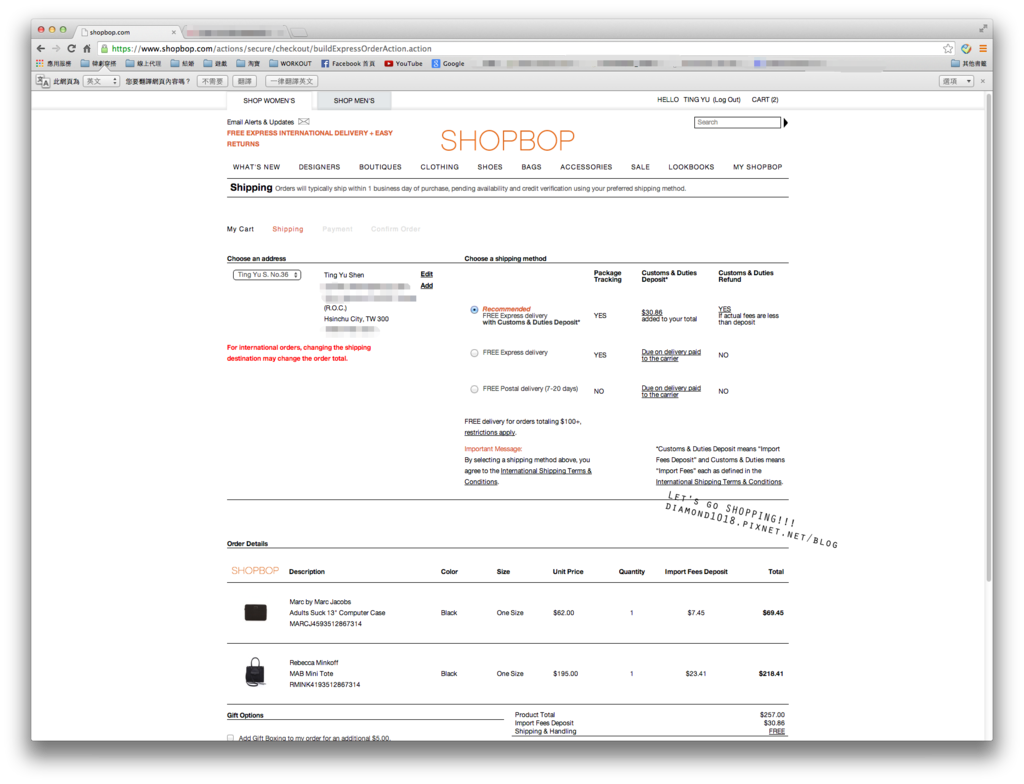Click the Rebecca Minkoff tote thumbnail

coord(255,672)
